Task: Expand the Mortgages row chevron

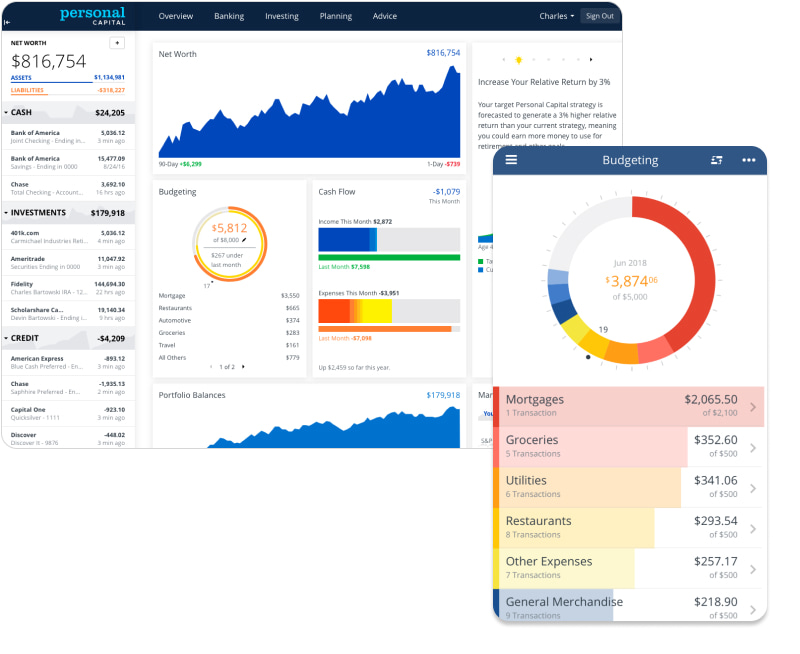Action: (x=754, y=407)
